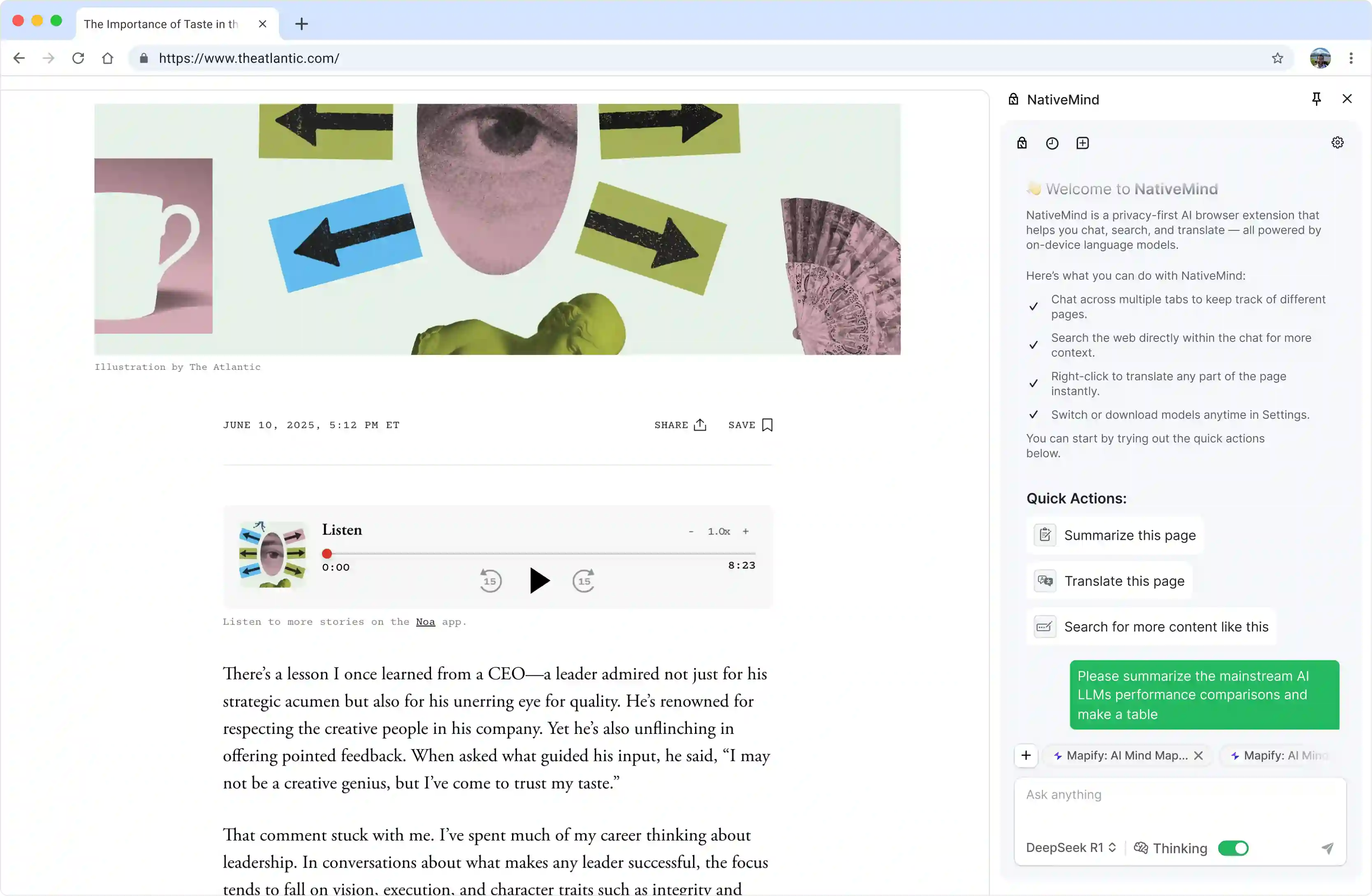Start a new chat with plus-square icon
The height and width of the screenshot is (896, 1372).
1082,143
